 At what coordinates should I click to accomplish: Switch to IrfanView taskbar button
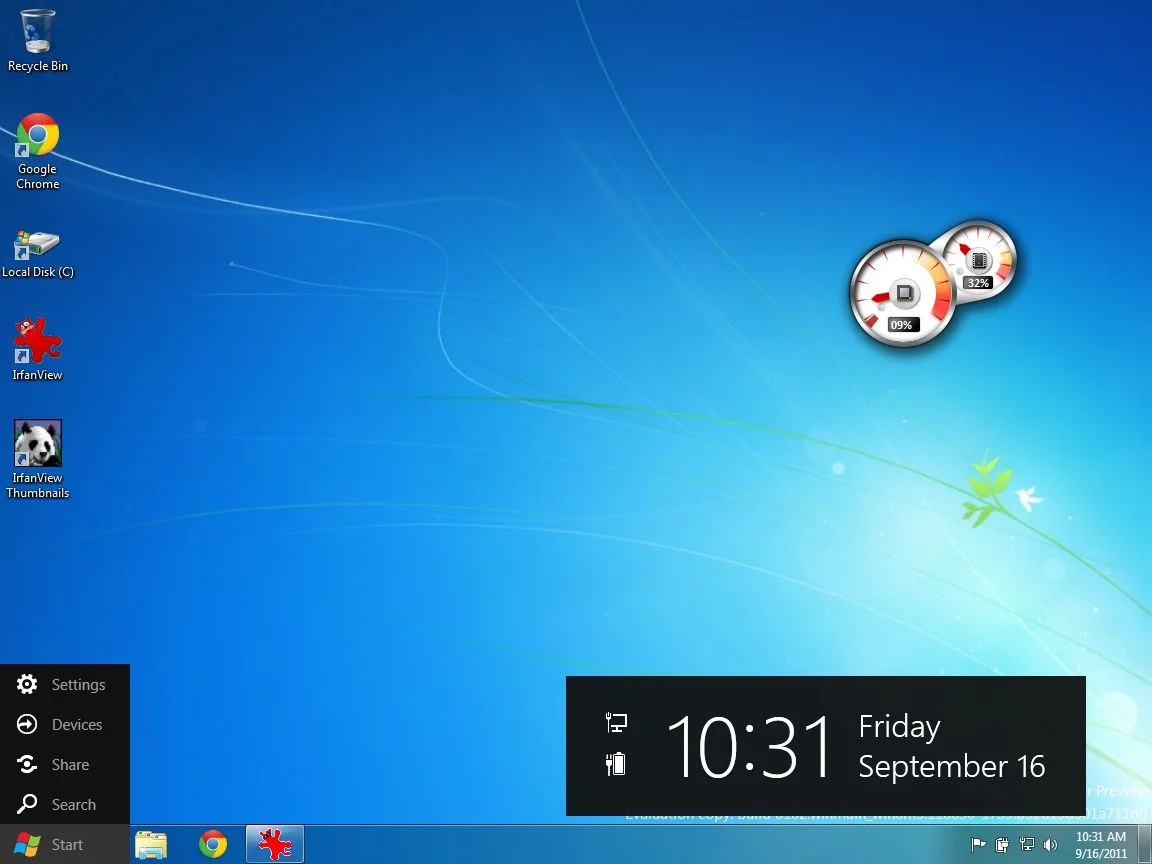pos(275,845)
